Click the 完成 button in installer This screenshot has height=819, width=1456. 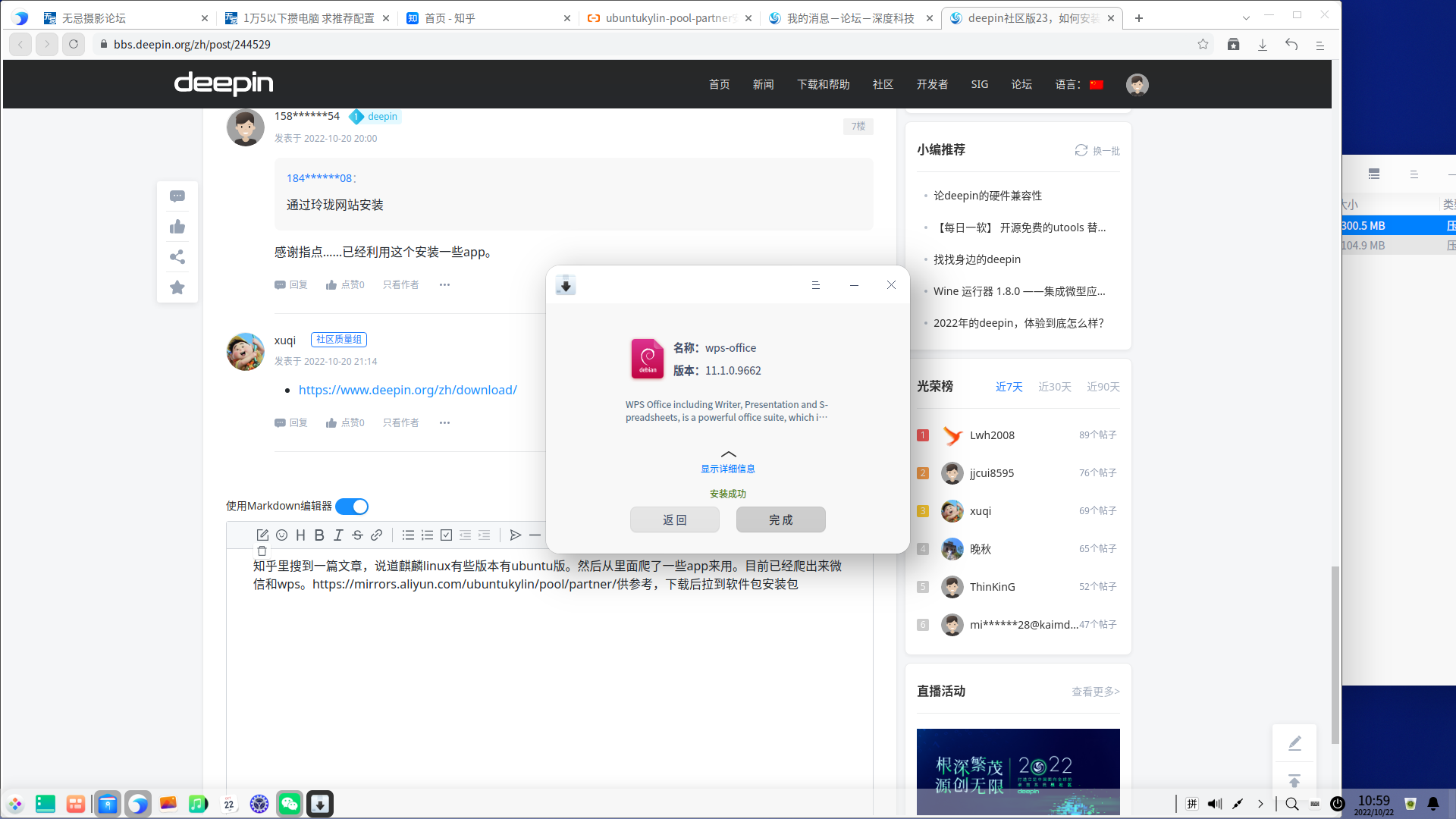coord(780,519)
